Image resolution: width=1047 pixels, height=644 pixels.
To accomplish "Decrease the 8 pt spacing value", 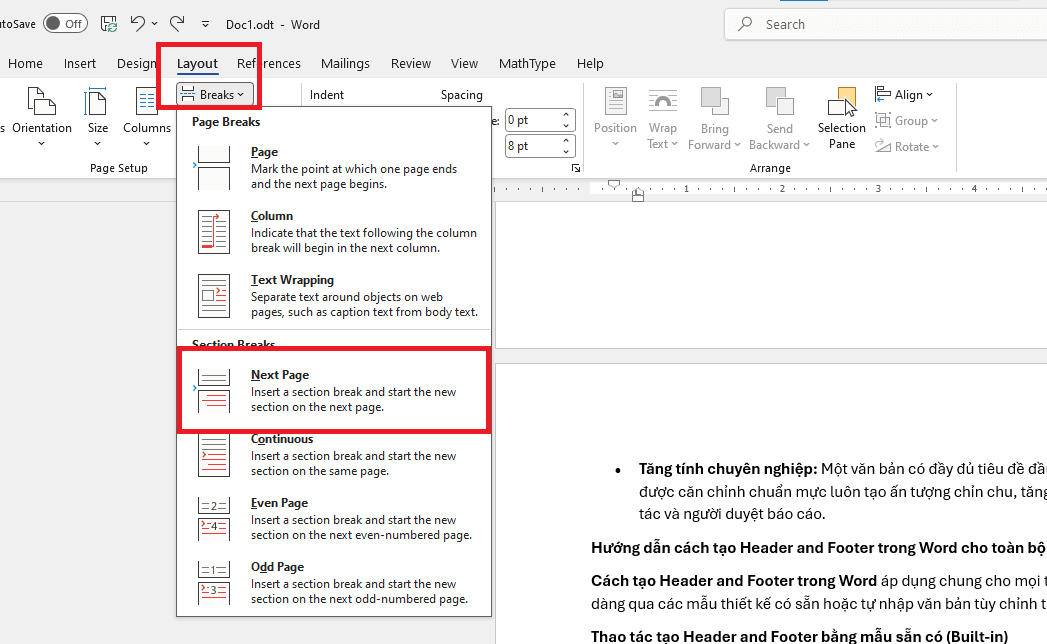I will (566, 152).
